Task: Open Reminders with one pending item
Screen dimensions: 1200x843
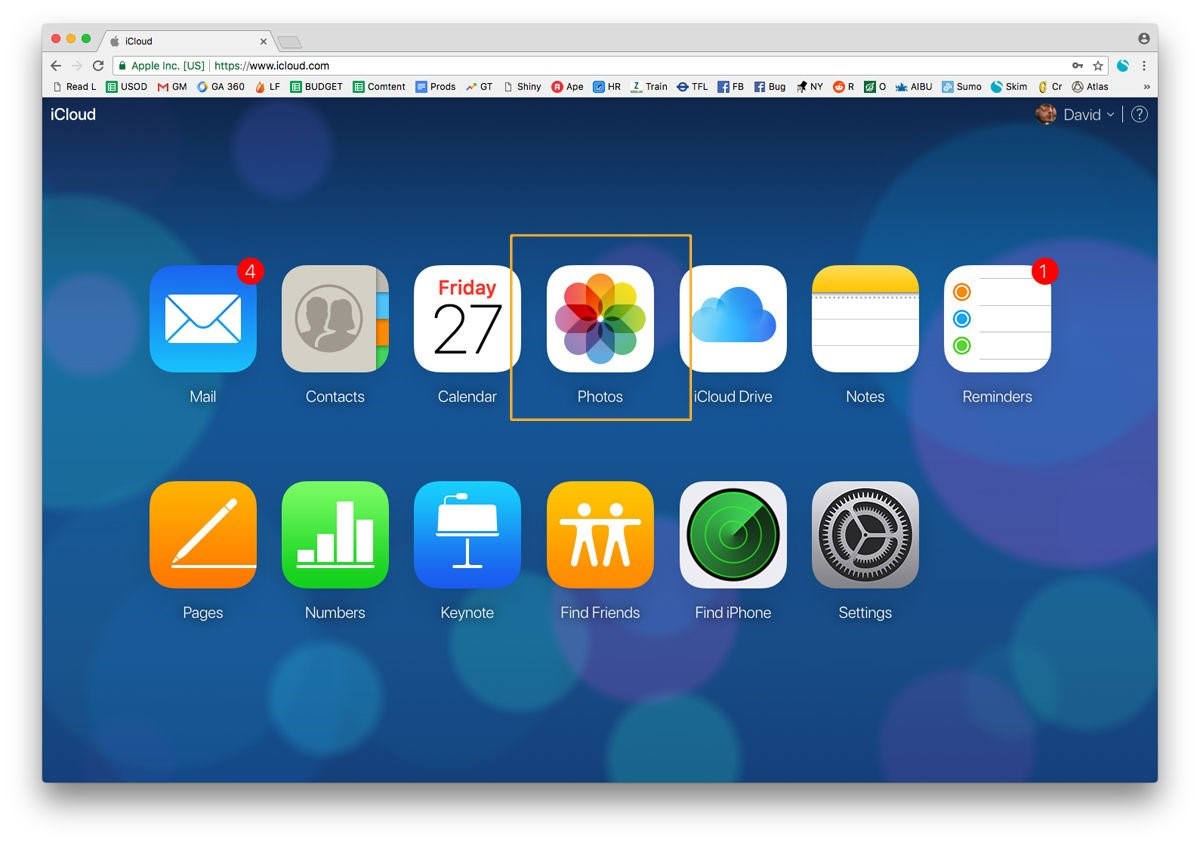Action: [x=997, y=318]
